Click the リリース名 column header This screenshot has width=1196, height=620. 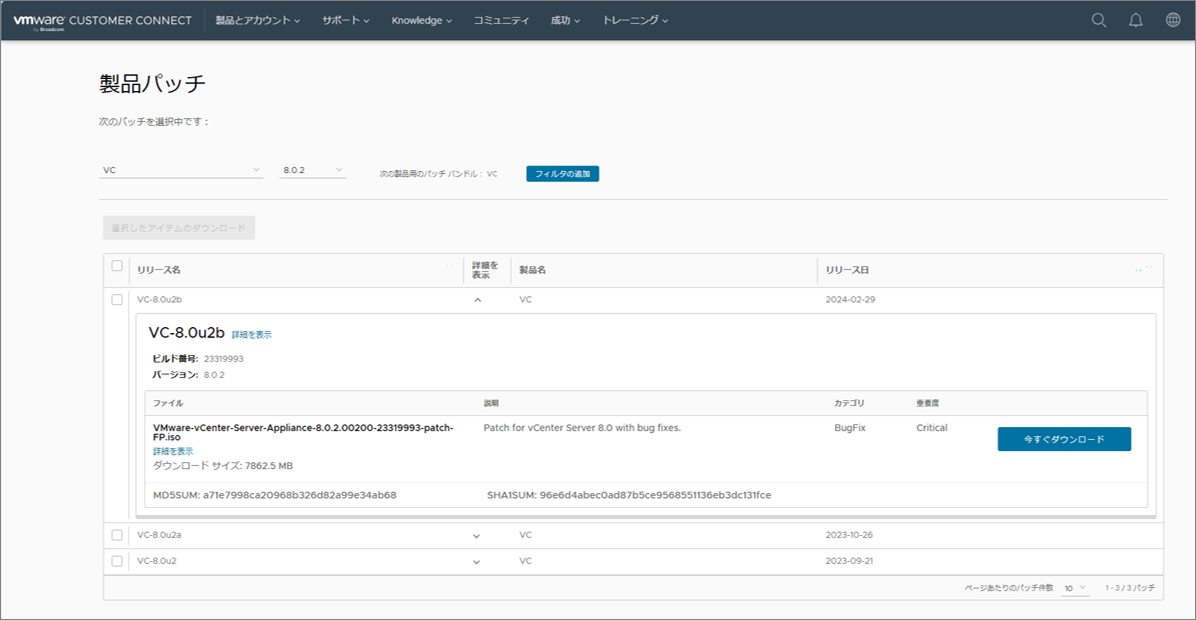coord(159,270)
